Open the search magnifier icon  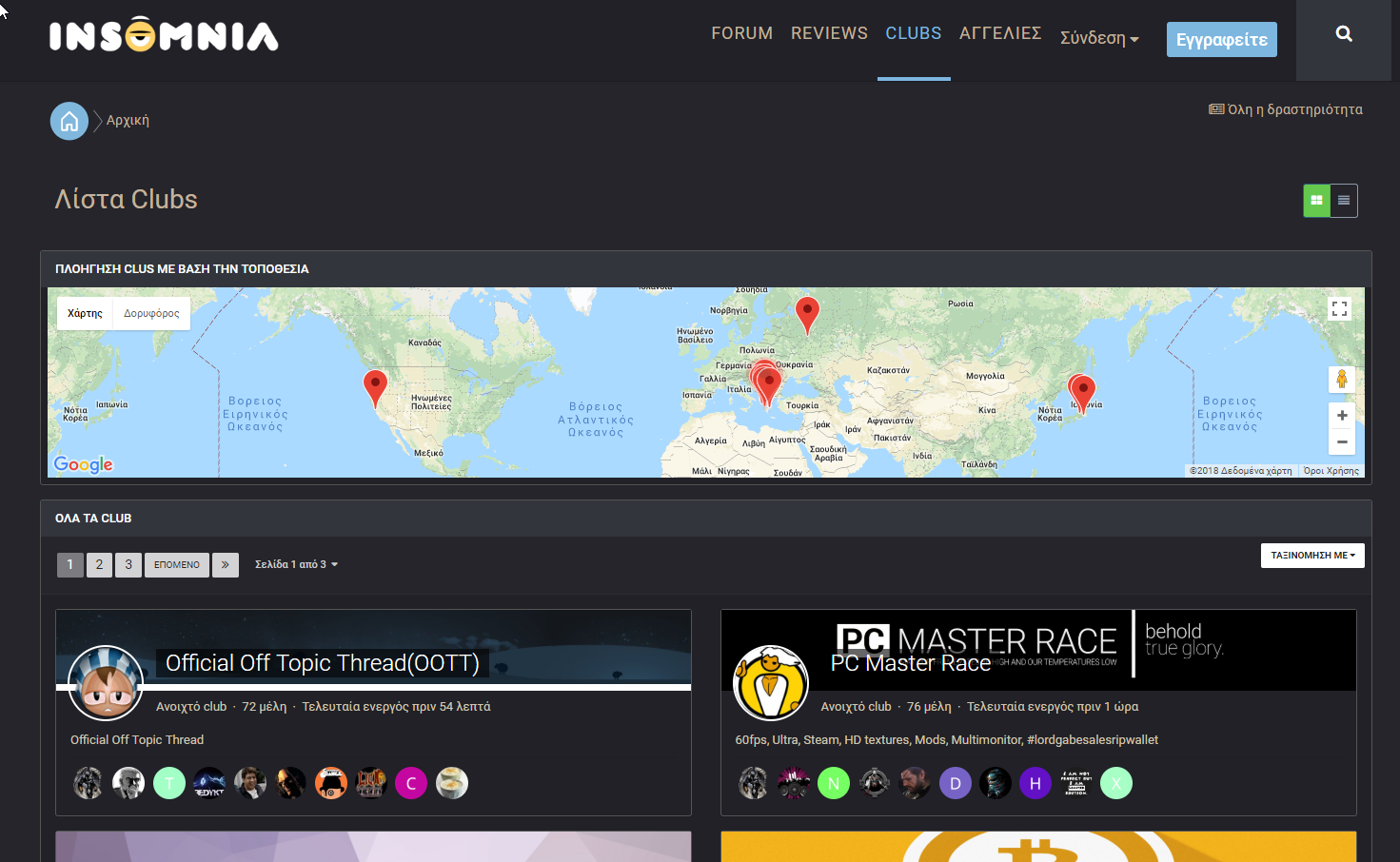pos(1344,34)
